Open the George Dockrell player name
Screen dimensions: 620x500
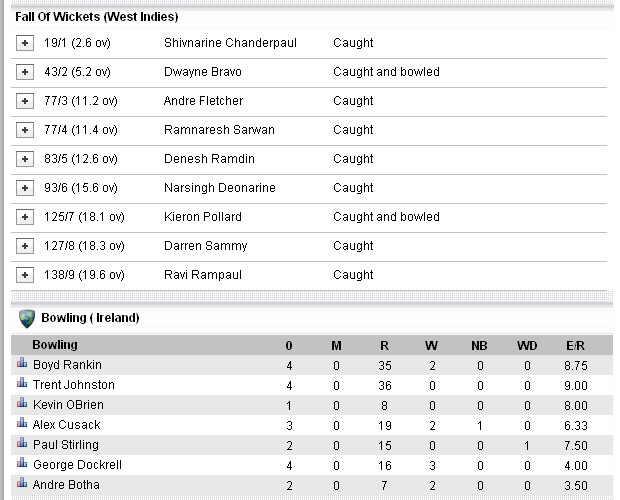[78, 465]
